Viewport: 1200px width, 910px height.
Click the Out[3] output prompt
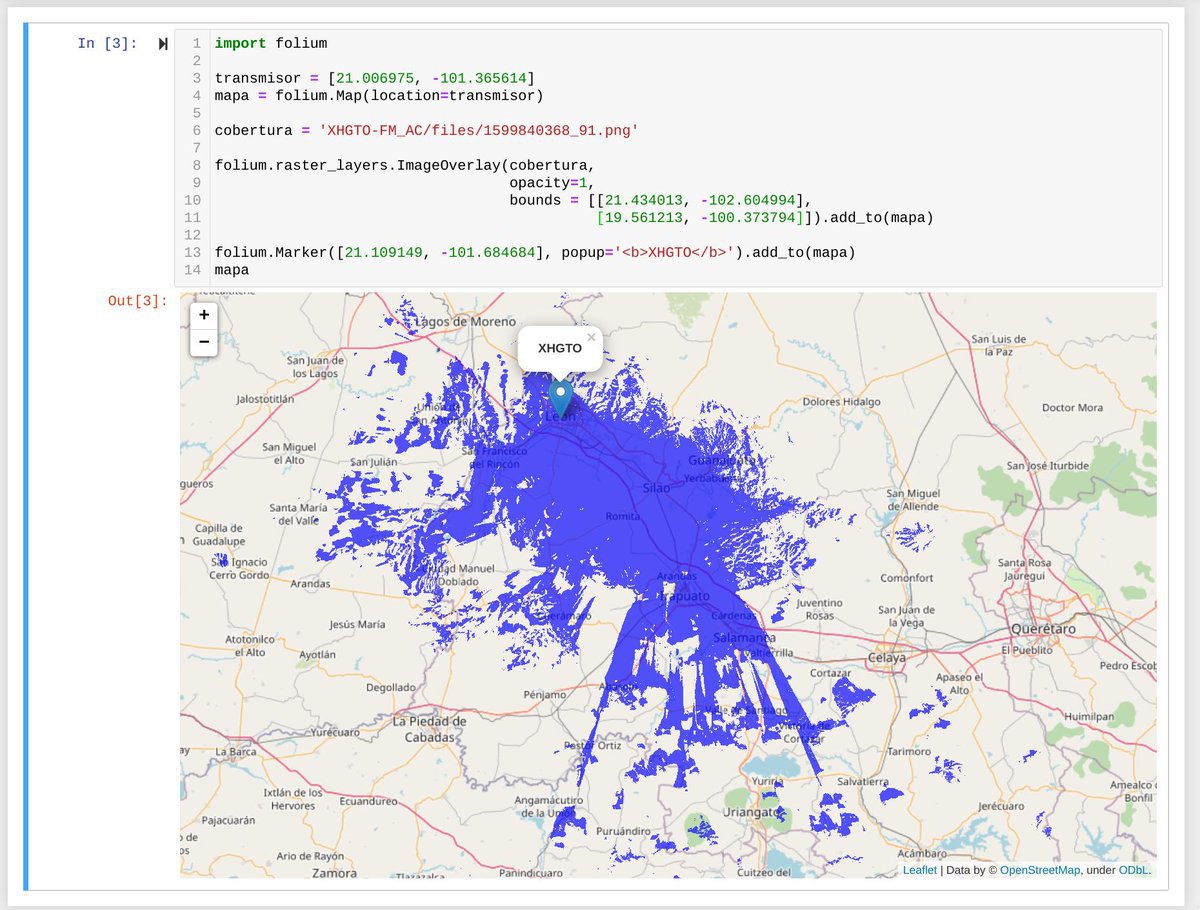click(x=138, y=301)
